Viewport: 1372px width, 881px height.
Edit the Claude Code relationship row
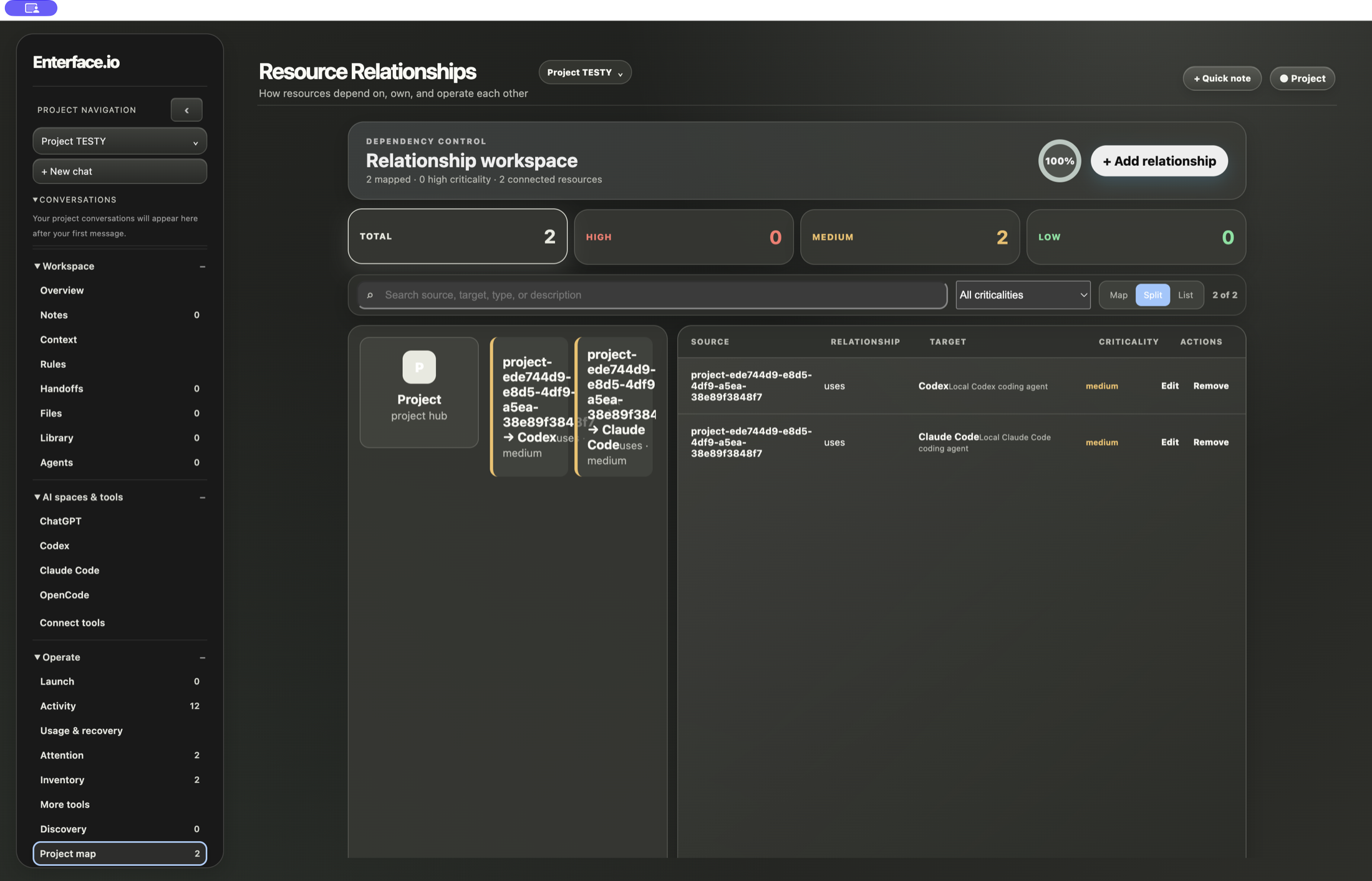pyautogui.click(x=1170, y=442)
